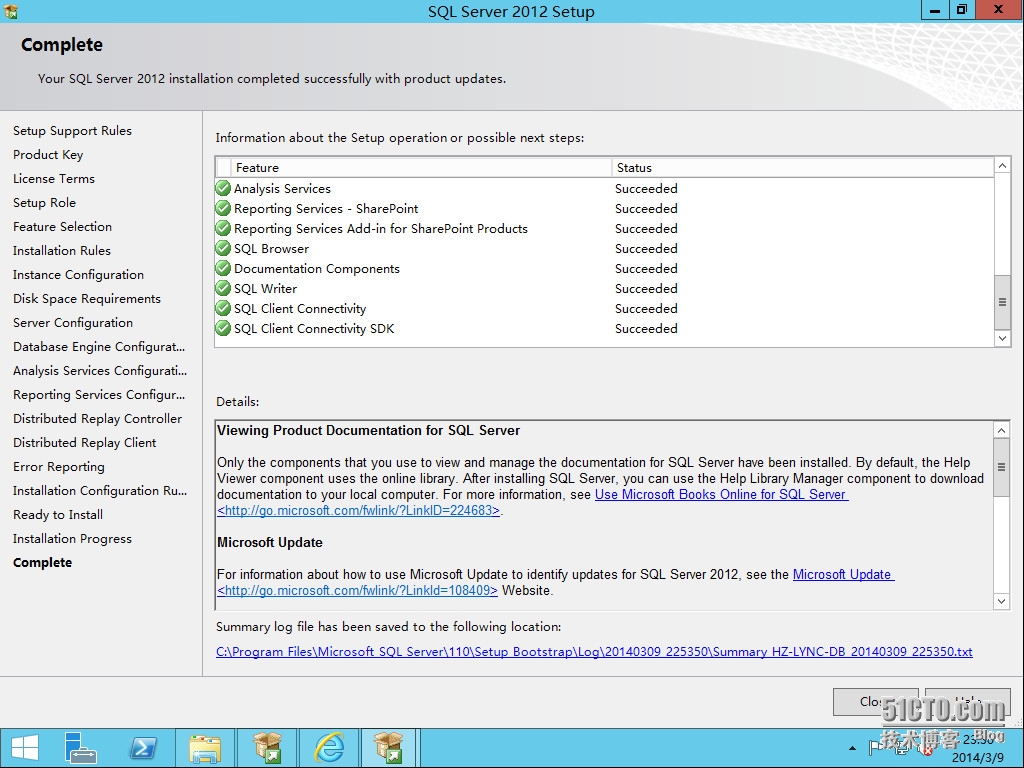Open Server Manager from the taskbar
The image size is (1024, 768).
[x=80, y=748]
